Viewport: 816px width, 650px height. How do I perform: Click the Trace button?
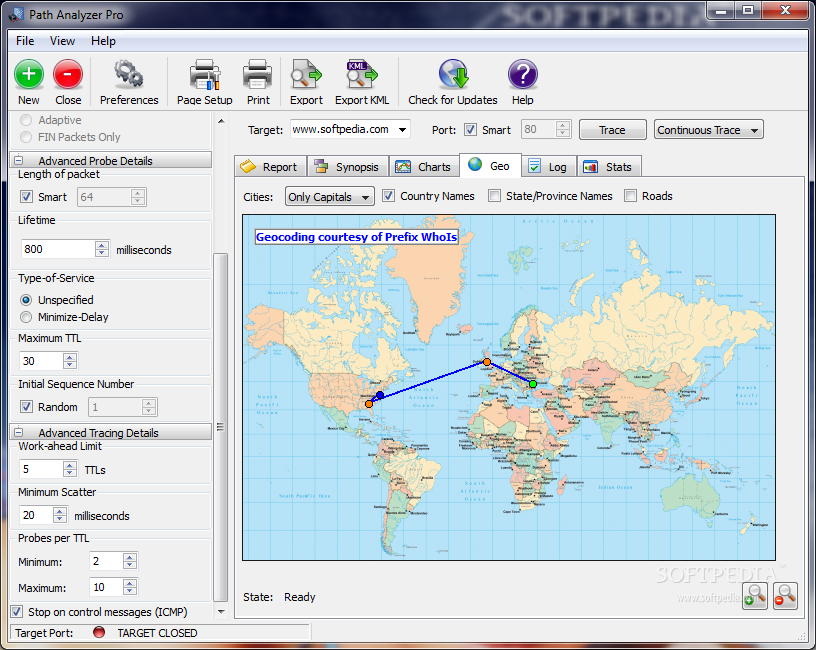pyautogui.click(x=613, y=130)
